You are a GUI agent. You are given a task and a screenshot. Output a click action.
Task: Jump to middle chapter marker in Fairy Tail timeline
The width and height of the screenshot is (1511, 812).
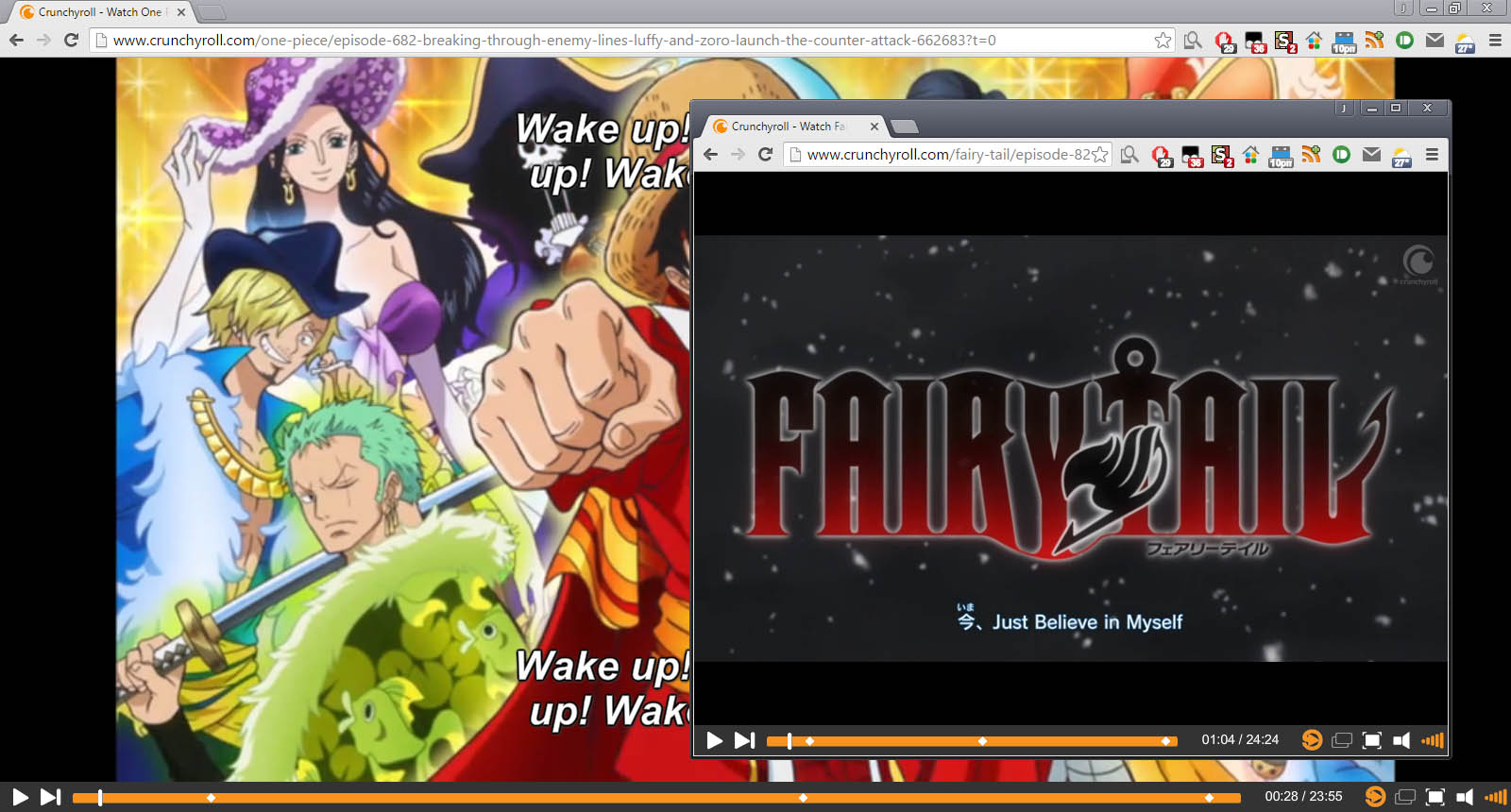[x=982, y=741]
